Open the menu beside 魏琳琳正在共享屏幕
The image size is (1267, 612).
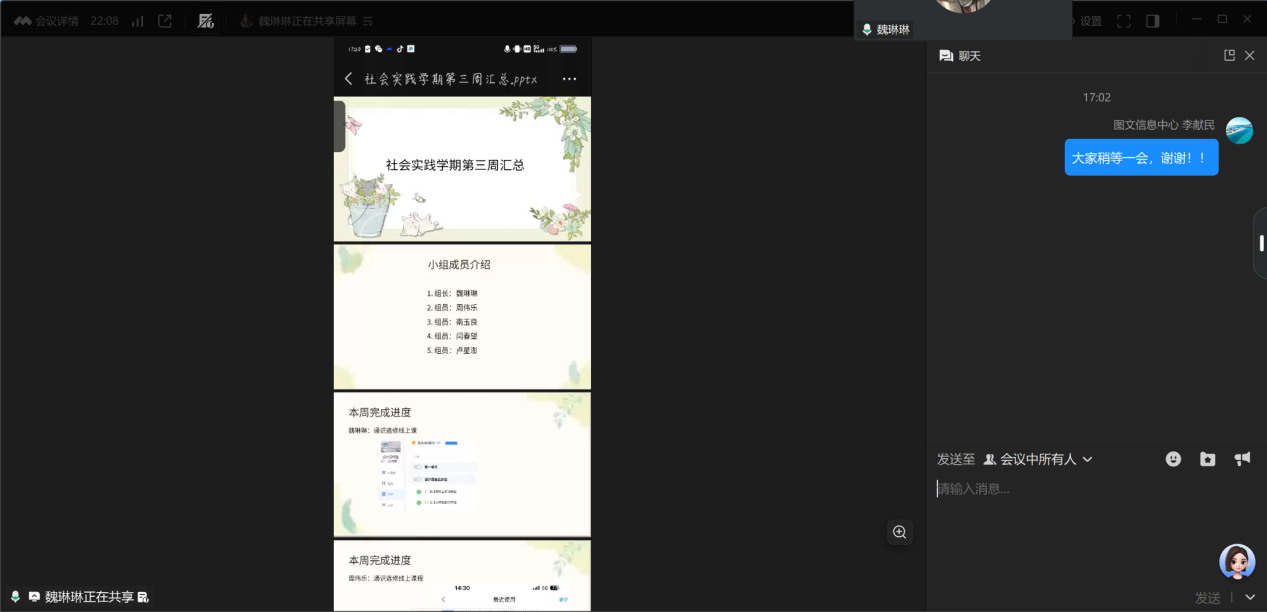(368, 21)
